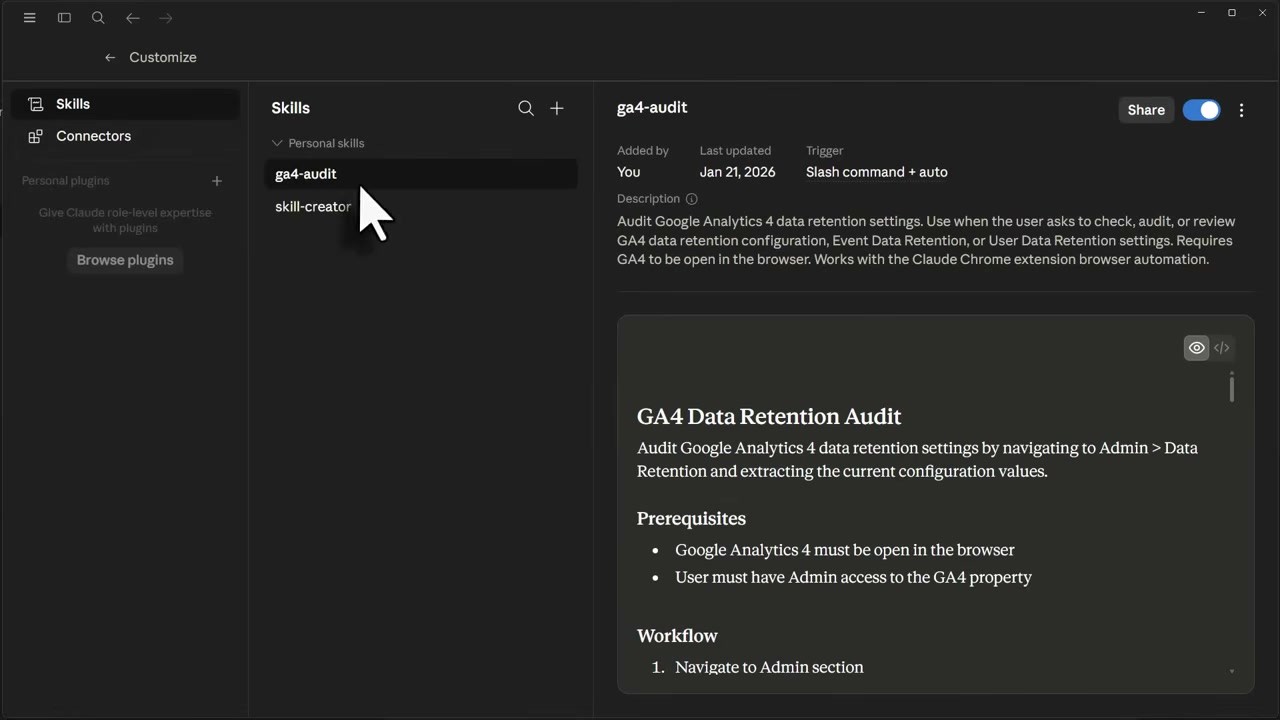Image resolution: width=1280 pixels, height=720 pixels.
Task: Return from Customize using the back arrow
Action: pyautogui.click(x=110, y=57)
